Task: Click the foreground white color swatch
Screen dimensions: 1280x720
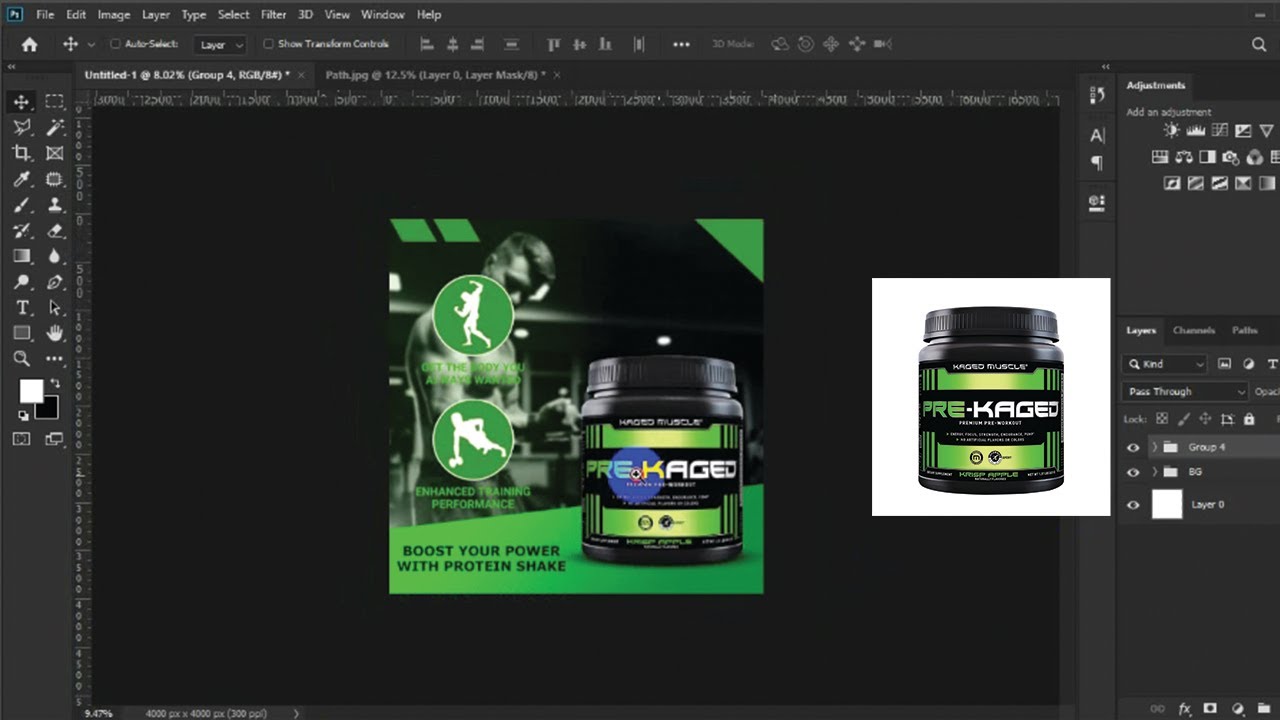Action: tap(31, 390)
